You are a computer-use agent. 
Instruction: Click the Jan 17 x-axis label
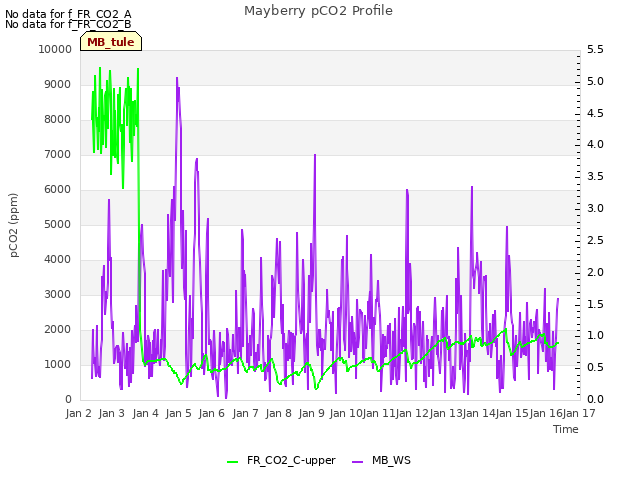(579, 413)
